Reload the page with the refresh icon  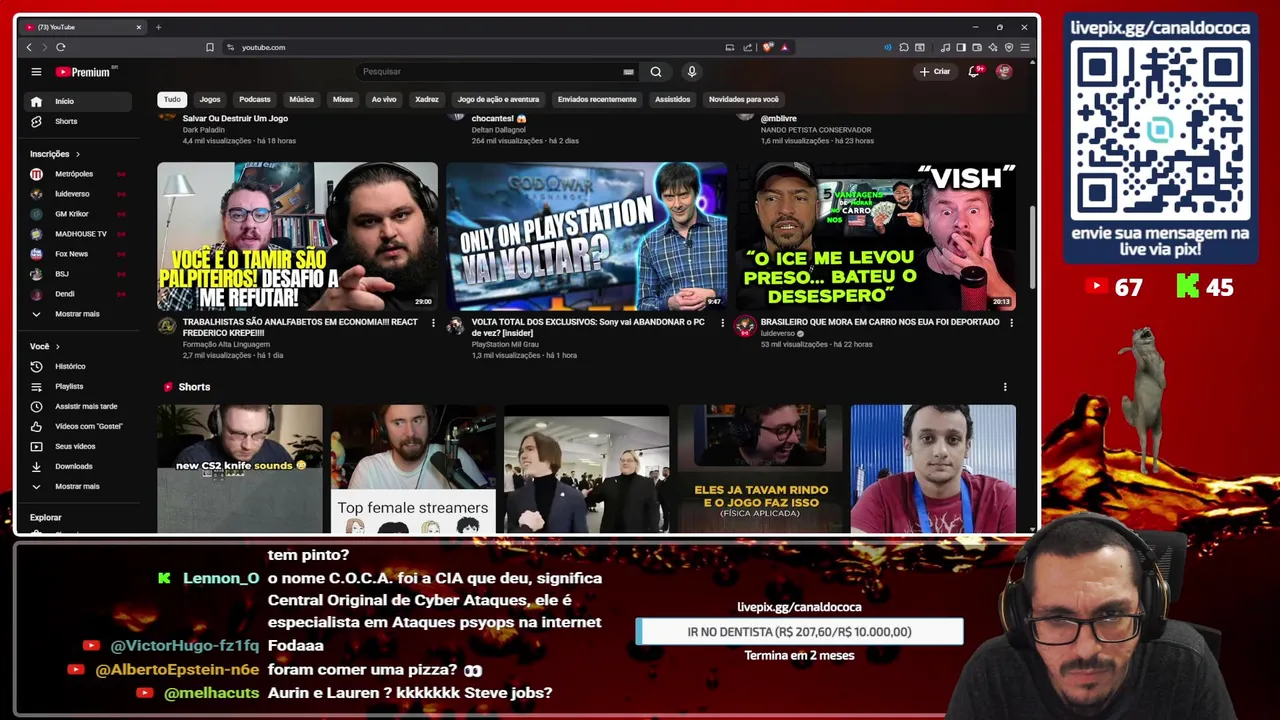point(61,47)
